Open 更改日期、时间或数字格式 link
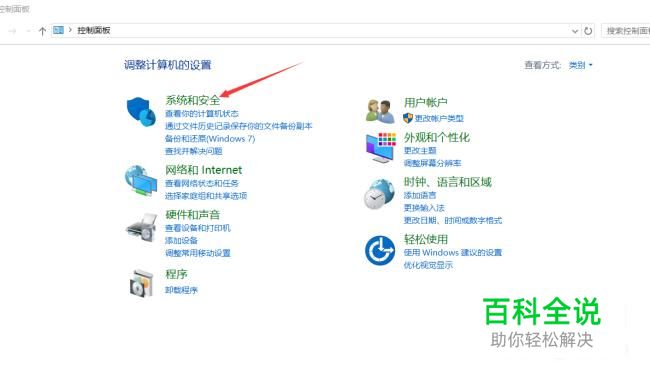 pyautogui.click(x=453, y=220)
